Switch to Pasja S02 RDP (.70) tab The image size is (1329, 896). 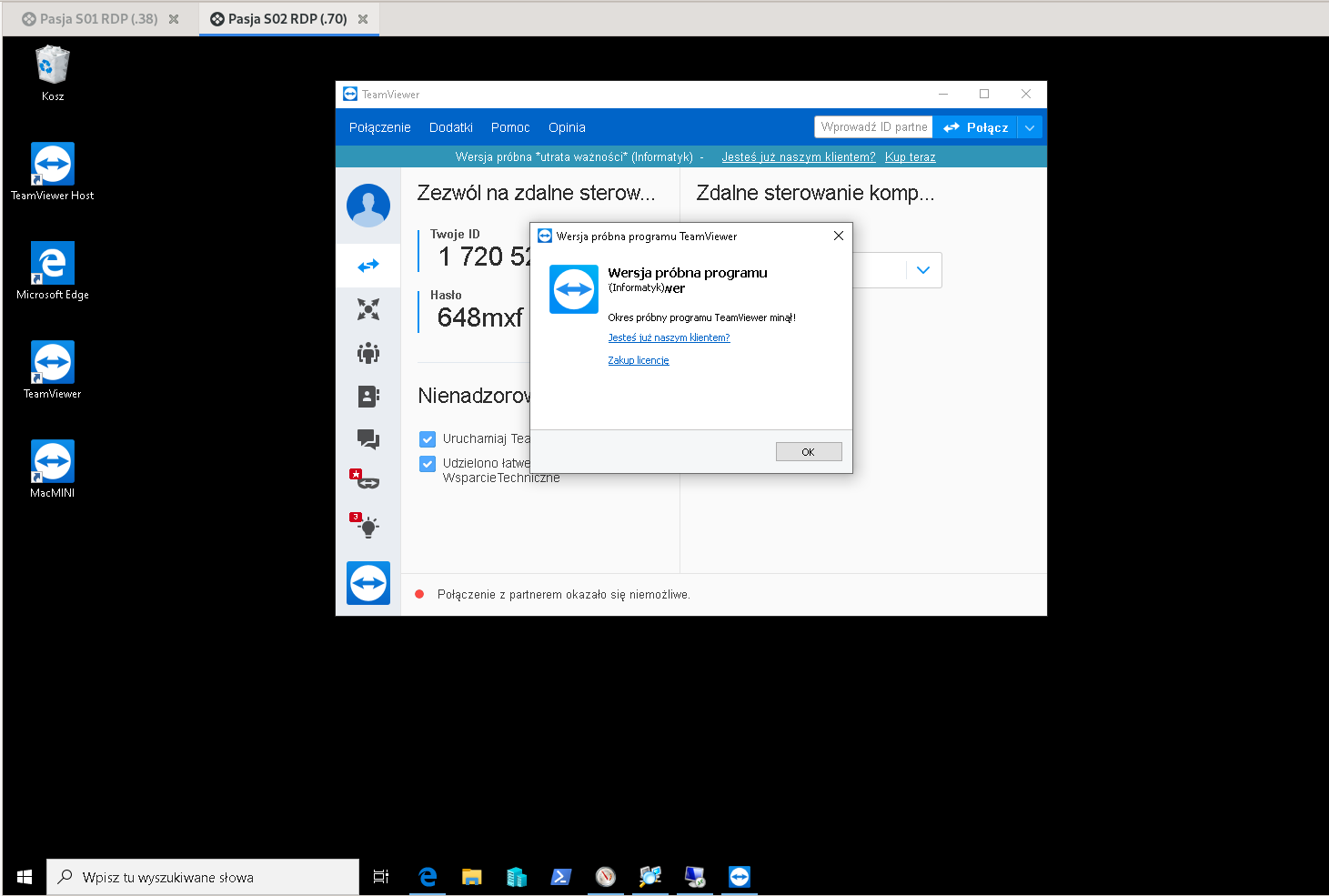(287, 19)
